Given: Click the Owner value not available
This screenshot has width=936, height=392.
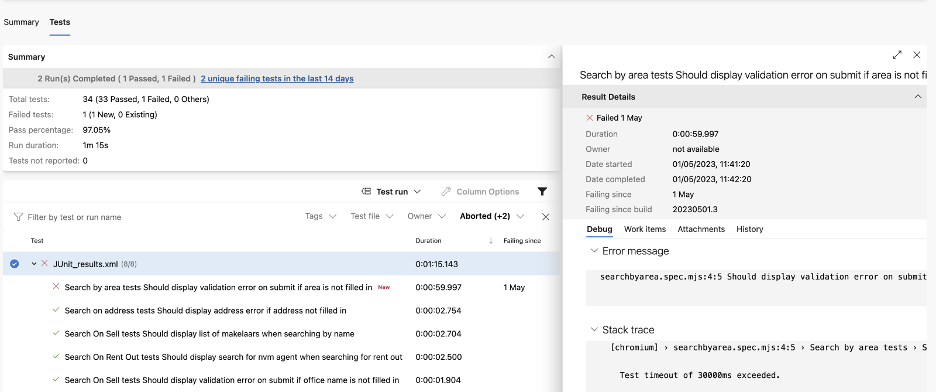Looking at the screenshot, I should [696, 149].
